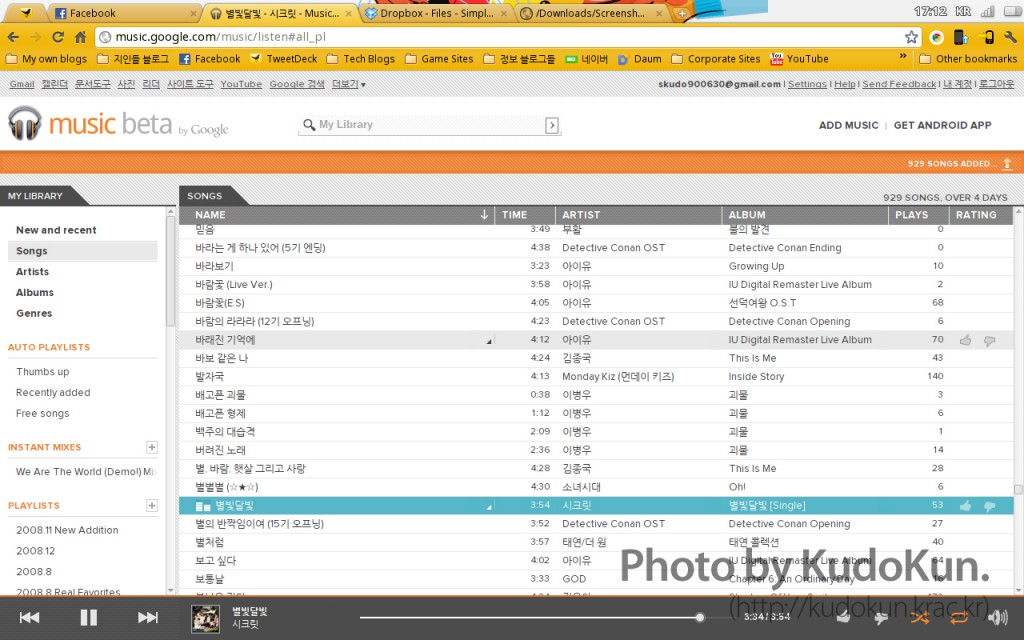
Task: Create a new playlist with plus
Action: [152, 505]
